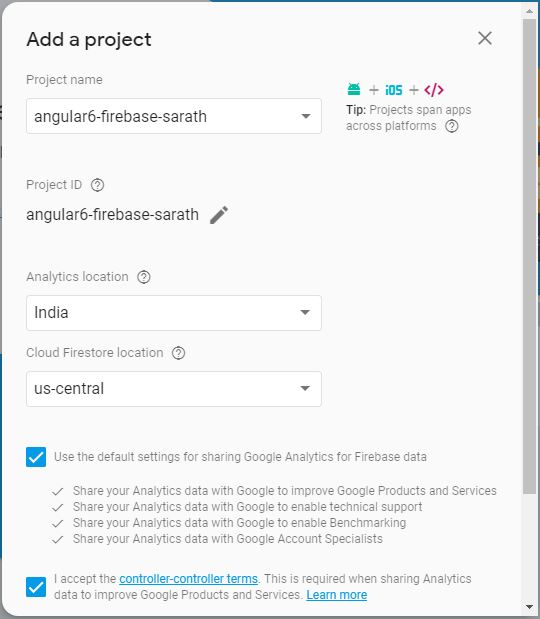Click the Learn more link

click(337, 595)
